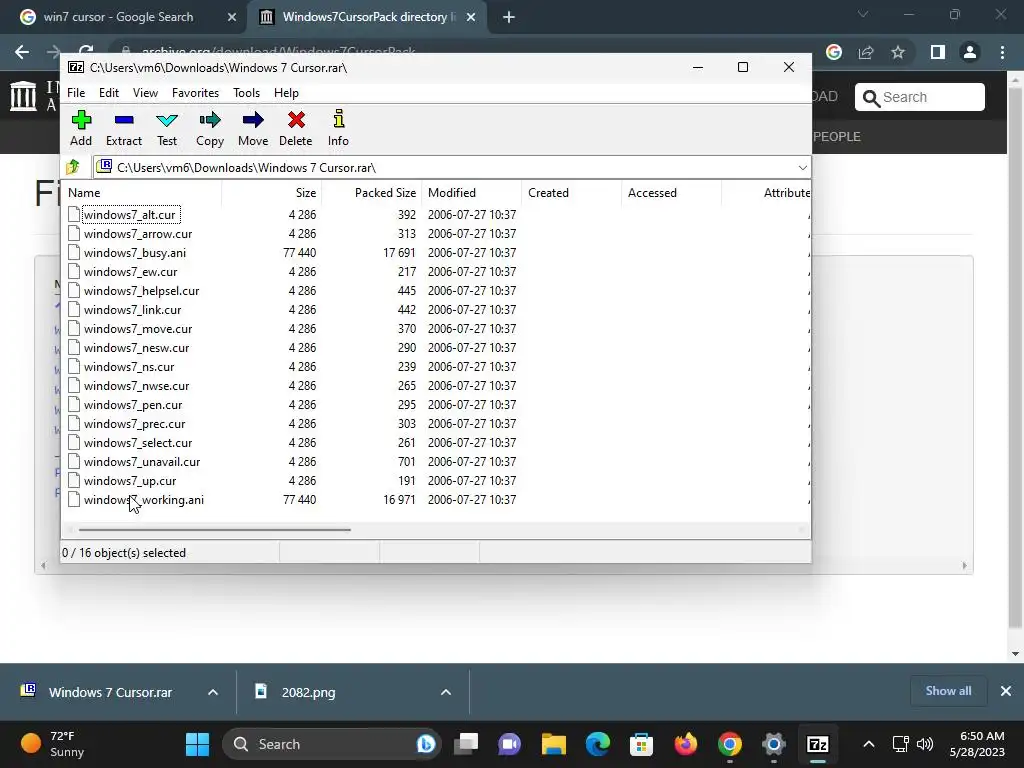Image resolution: width=1024 pixels, height=768 pixels.
Task: Click Chrome's share page icon
Action: (866, 52)
